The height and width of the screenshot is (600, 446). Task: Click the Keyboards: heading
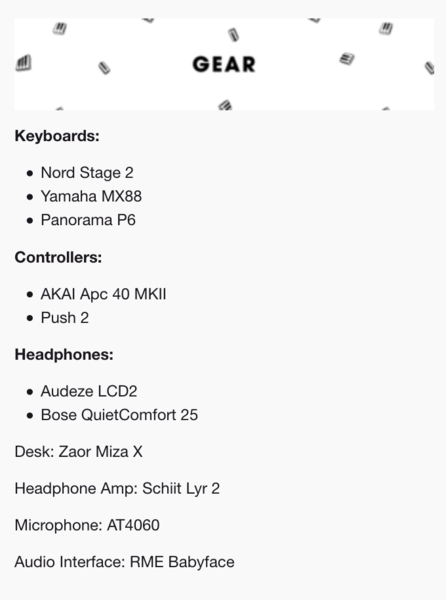pos(57,136)
